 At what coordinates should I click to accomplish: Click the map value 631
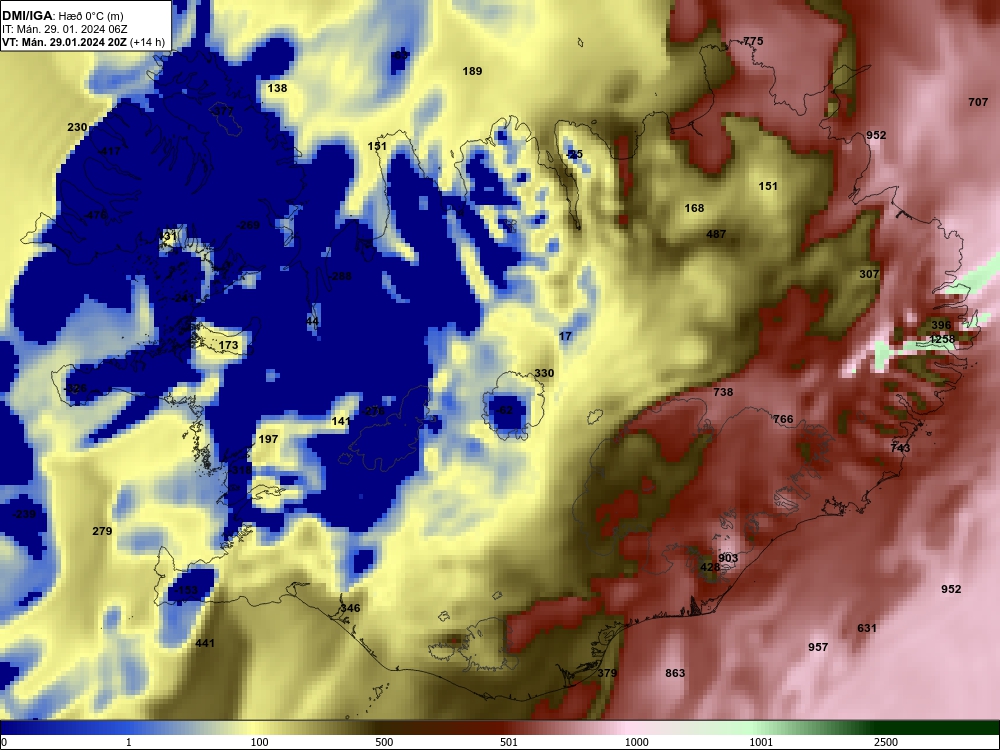coord(867,628)
